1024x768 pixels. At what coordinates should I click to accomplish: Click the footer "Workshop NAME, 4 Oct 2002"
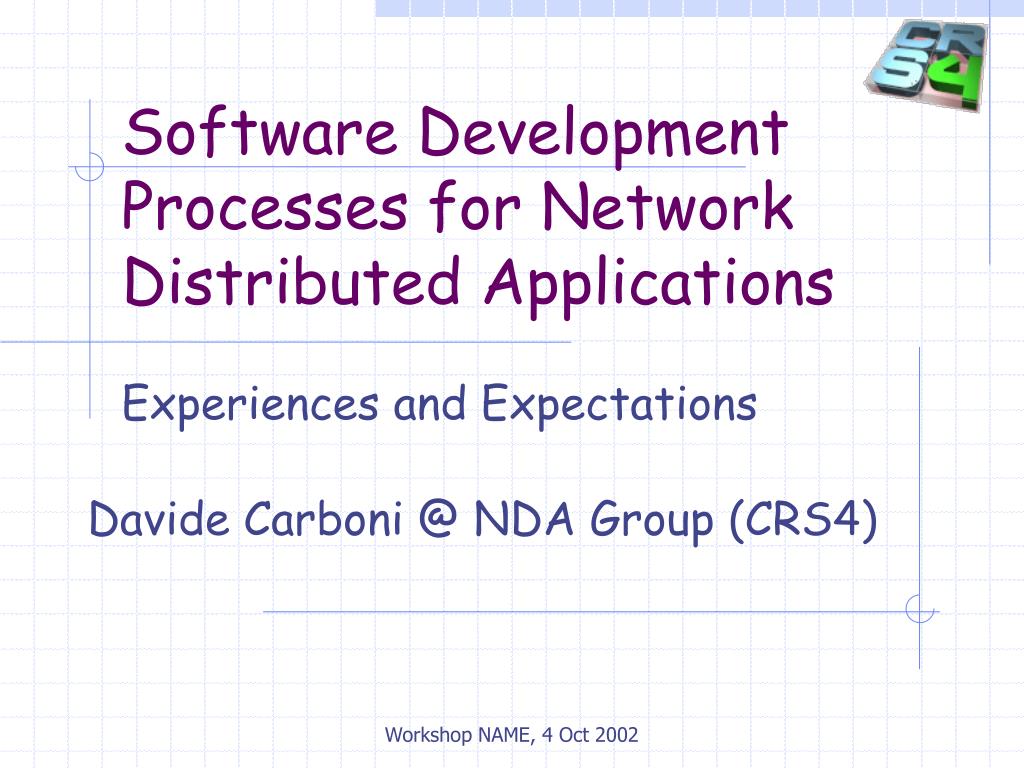coord(511,735)
